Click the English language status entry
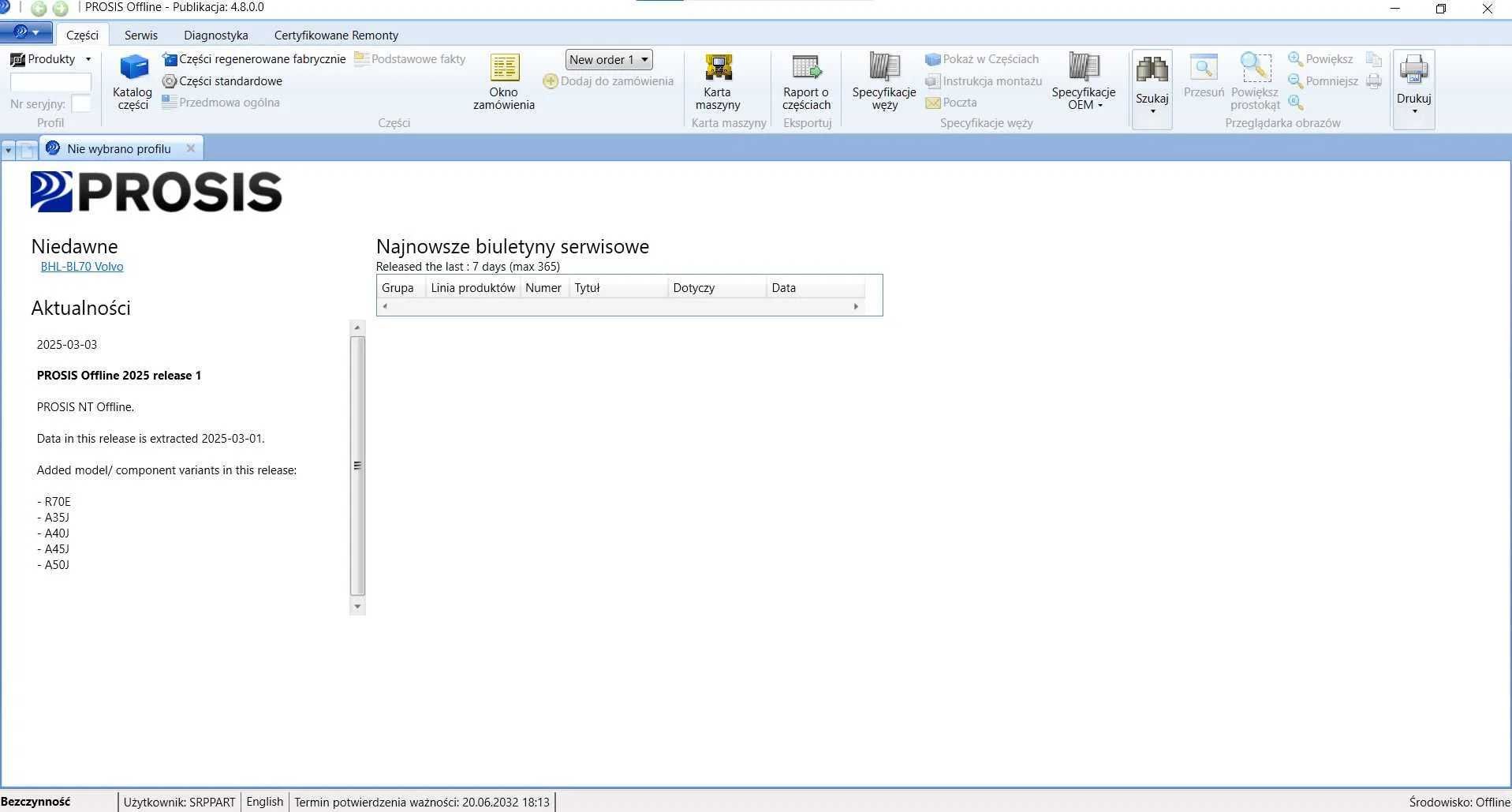This screenshot has width=1512, height=812. [265, 802]
